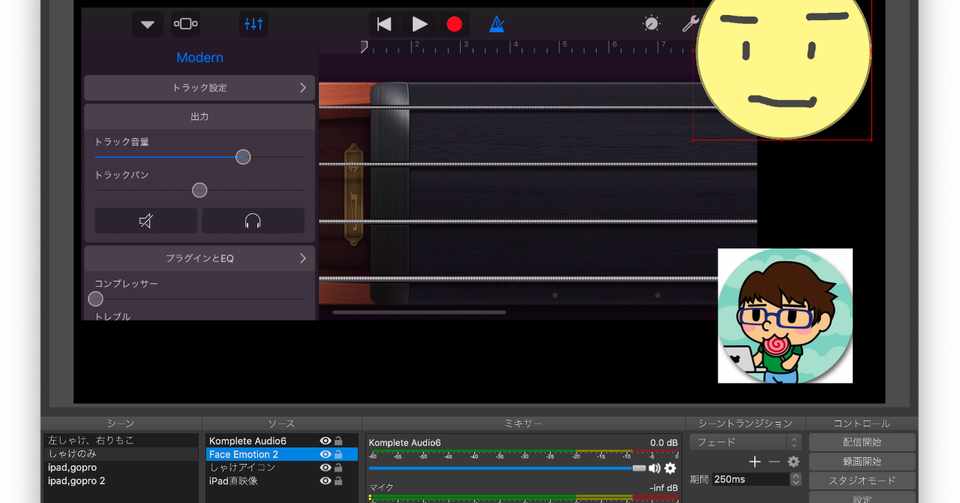Click the 出力 section header
960x503 pixels.
[x=200, y=116]
